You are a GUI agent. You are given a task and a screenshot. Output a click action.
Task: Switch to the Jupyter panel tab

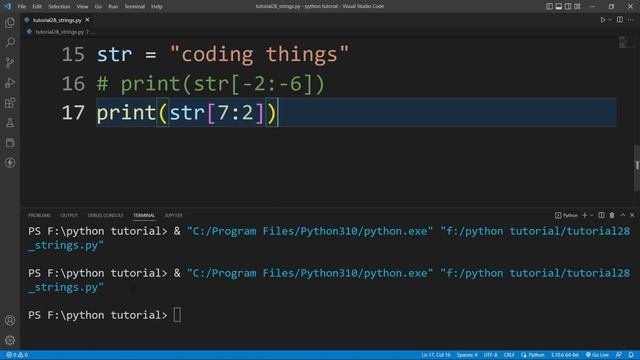click(x=173, y=215)
